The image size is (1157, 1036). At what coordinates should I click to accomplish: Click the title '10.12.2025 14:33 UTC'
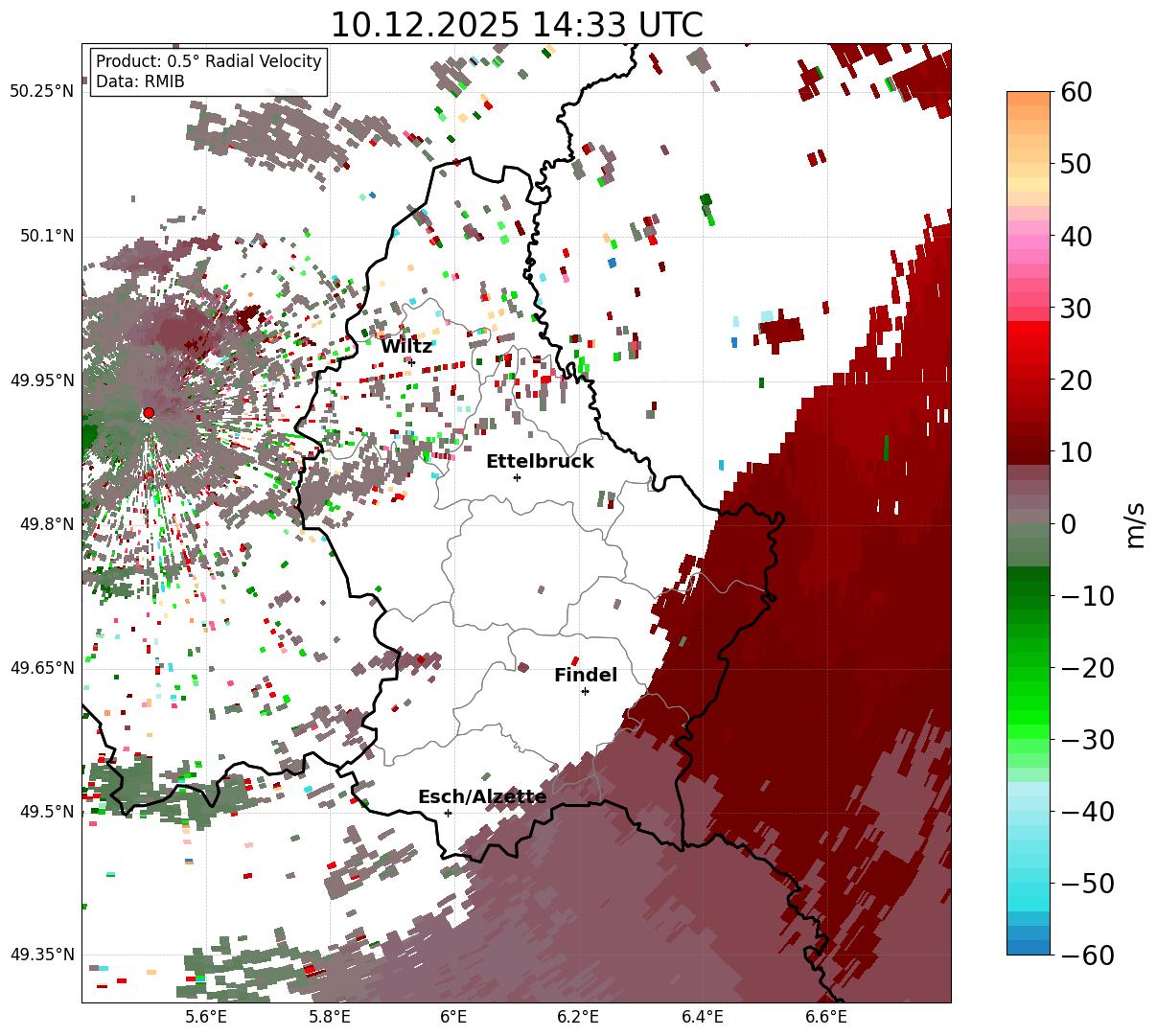coord(516,25)
